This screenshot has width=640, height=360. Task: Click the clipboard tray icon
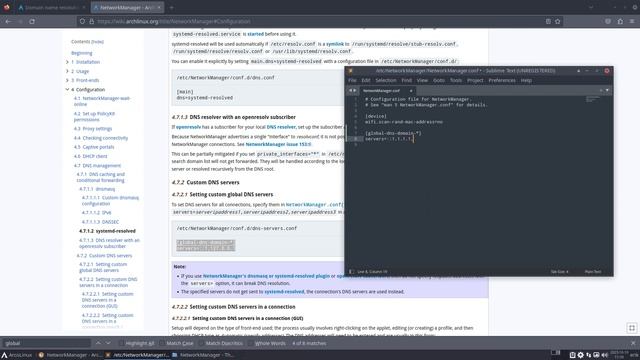point(572,355)
